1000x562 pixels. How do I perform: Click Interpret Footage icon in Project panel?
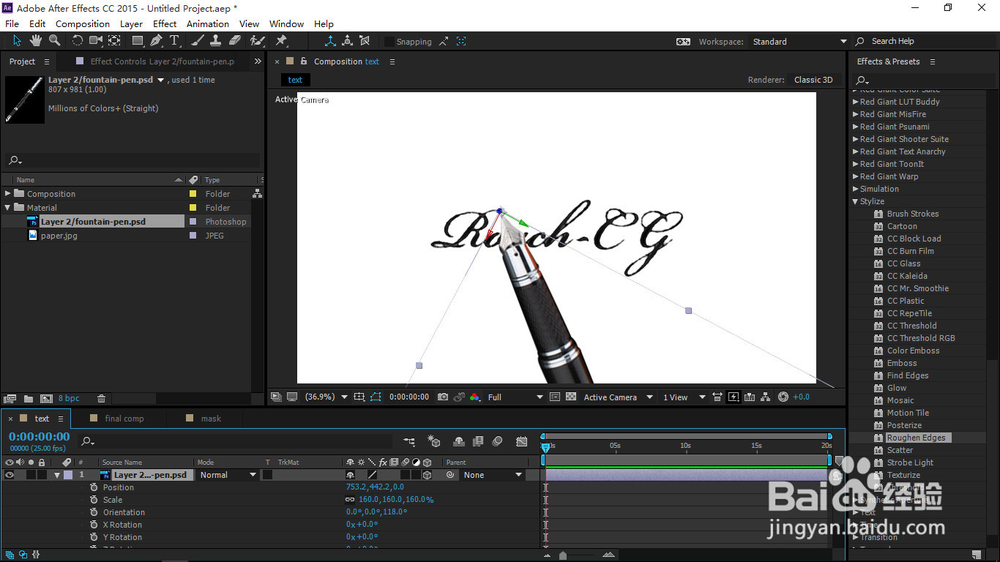10,399
